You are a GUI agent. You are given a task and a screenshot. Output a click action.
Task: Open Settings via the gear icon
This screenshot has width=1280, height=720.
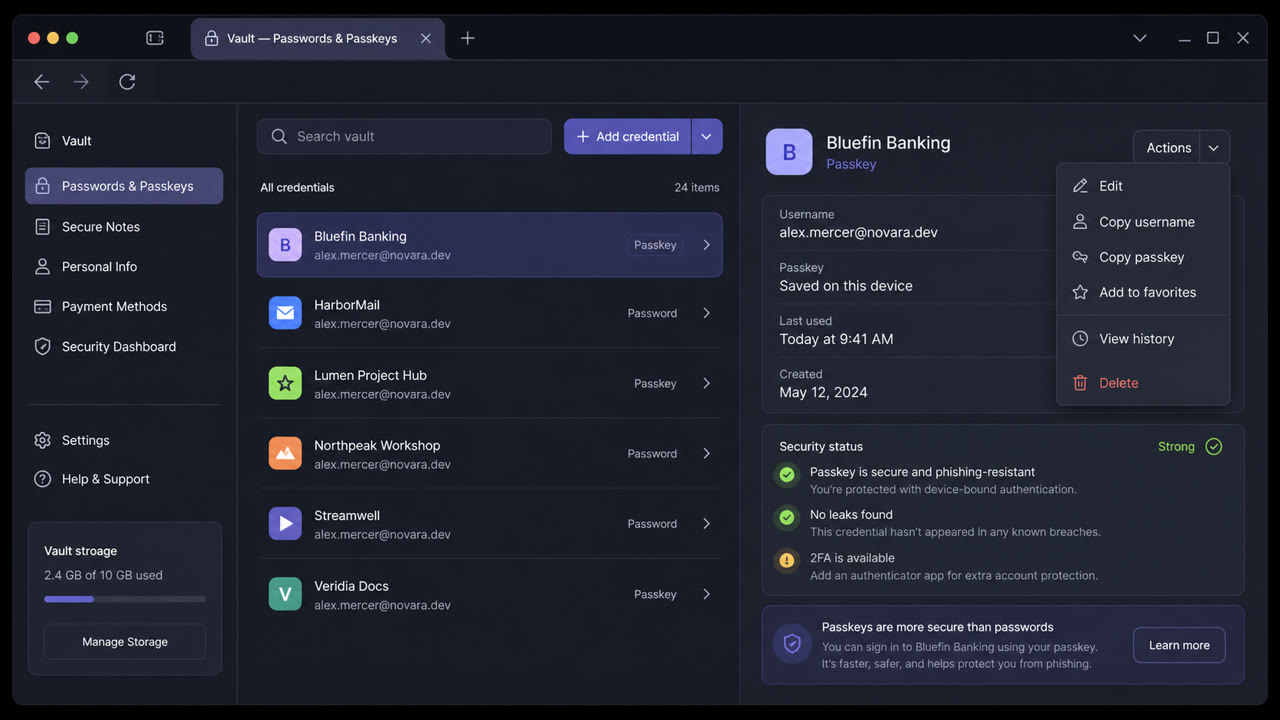(x=42, y=440)
